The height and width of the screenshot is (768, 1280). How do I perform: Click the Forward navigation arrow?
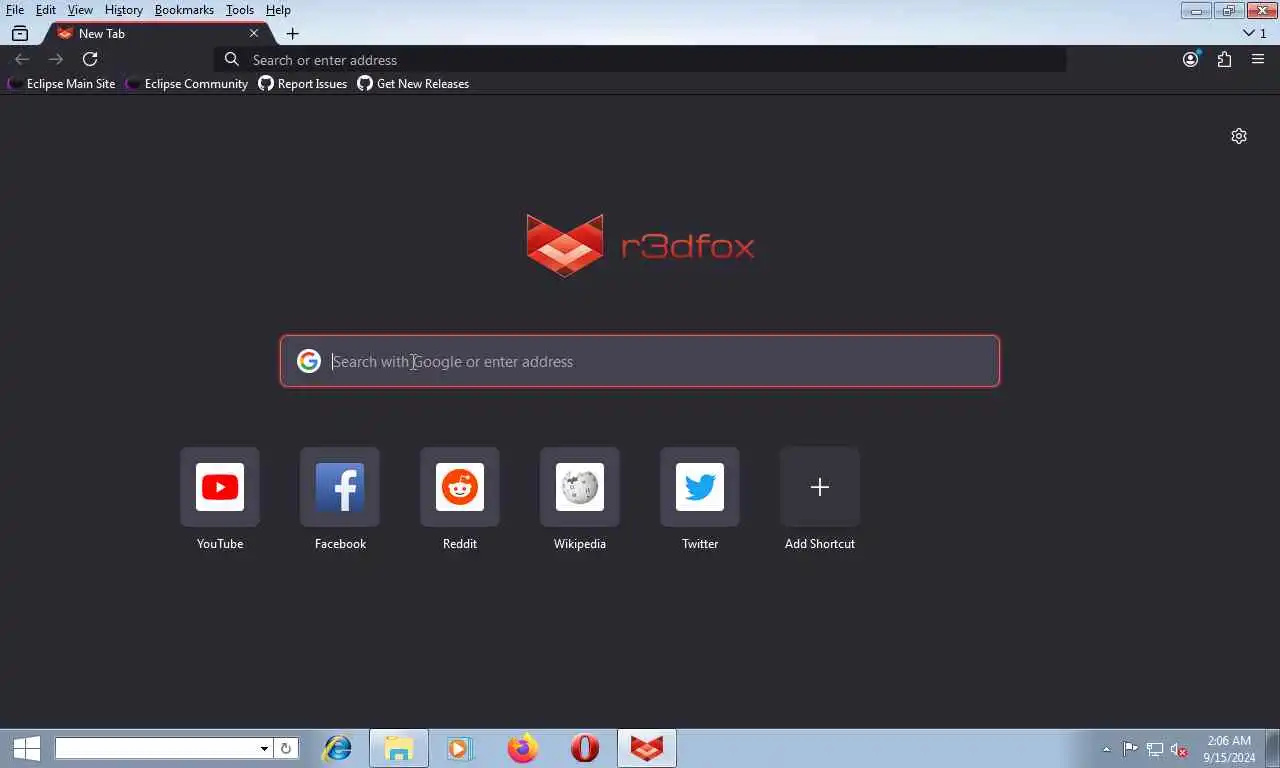point(56,59)
